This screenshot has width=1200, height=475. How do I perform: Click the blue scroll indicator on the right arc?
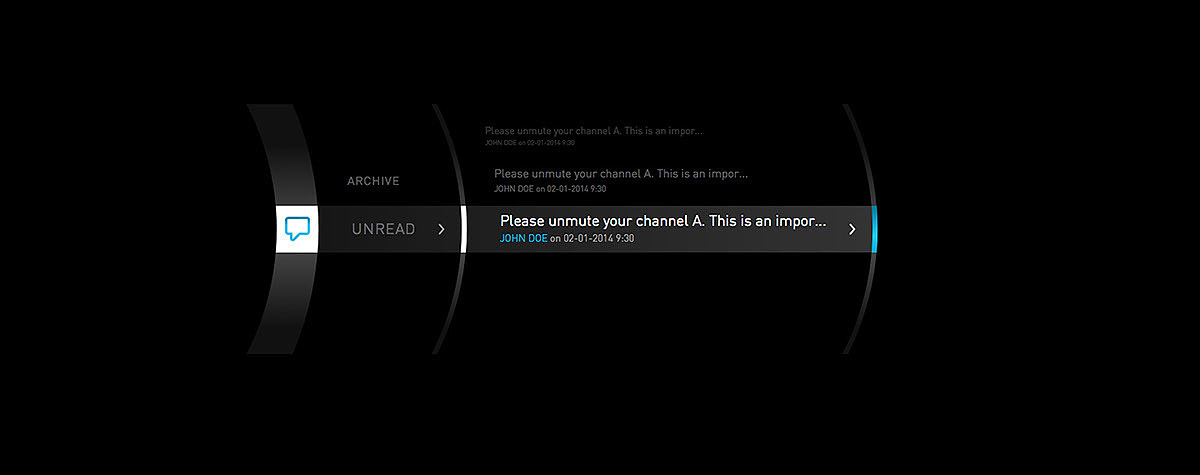point(874,229)
